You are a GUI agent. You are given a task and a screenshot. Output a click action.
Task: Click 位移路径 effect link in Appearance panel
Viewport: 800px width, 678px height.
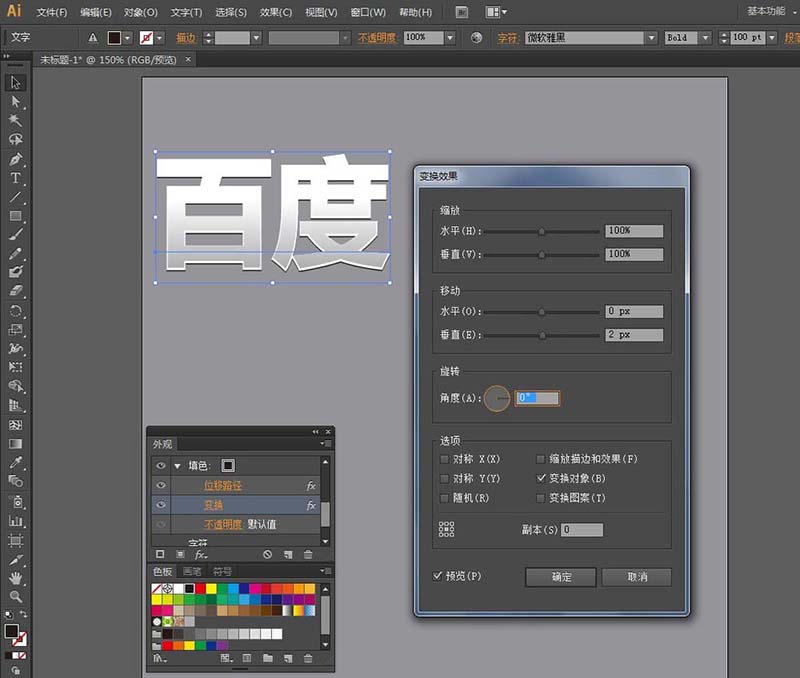pyautogui.click(x=223, y=485)
